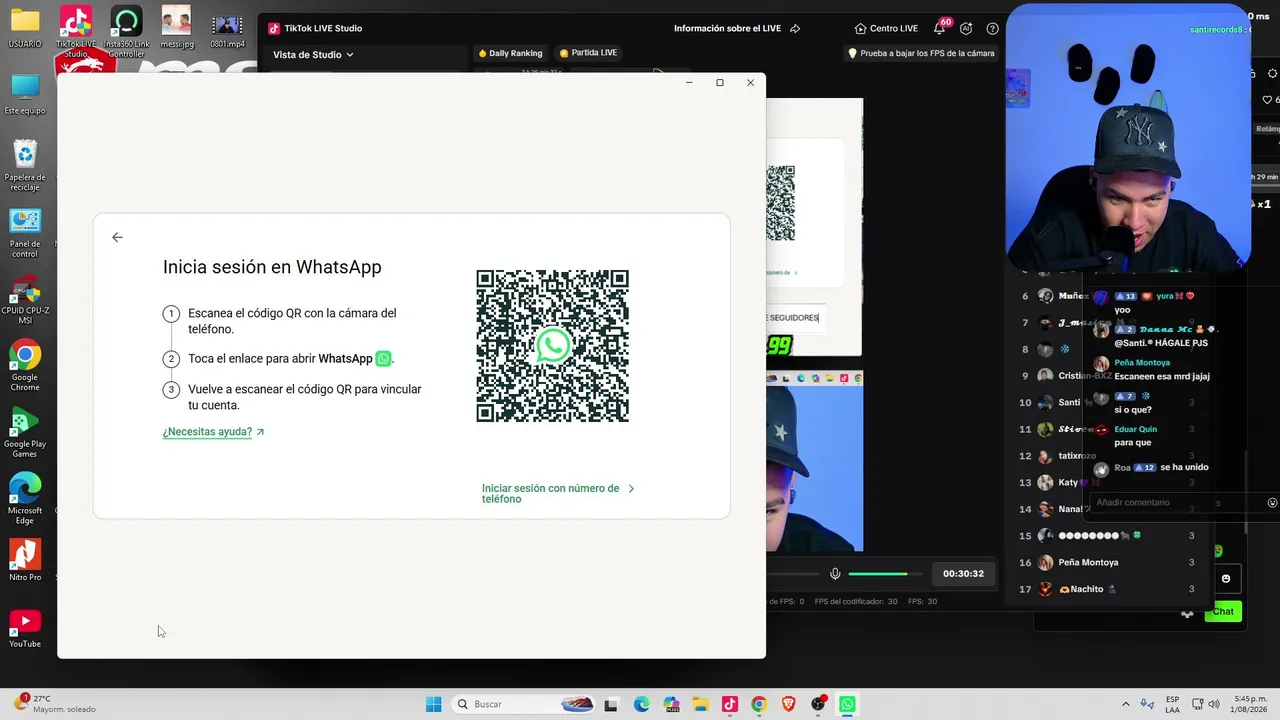Open the weather widget showing 27°C
1280x720 pixels.
[55, 704]
